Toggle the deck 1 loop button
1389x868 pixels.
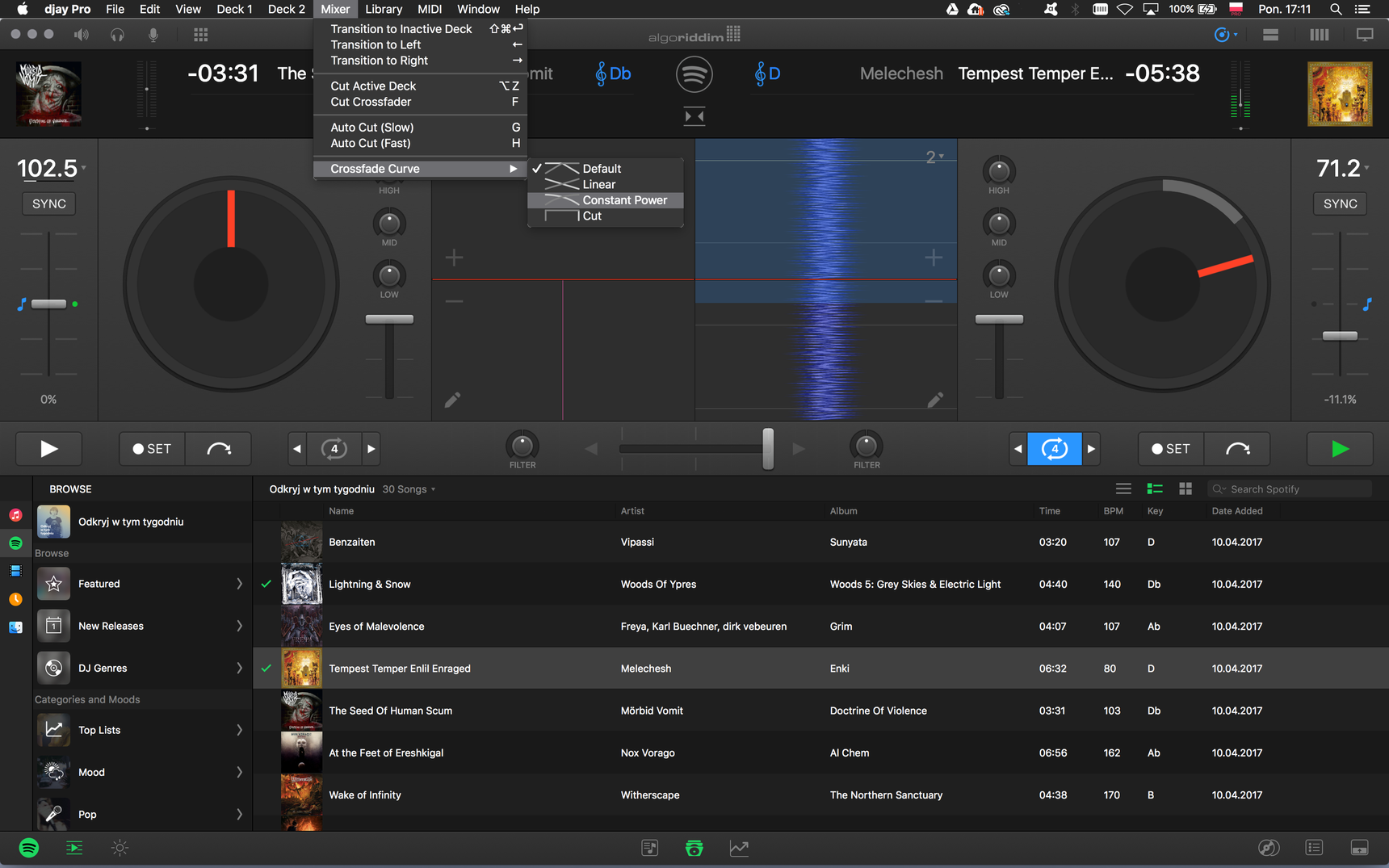(x=334, y=449)
